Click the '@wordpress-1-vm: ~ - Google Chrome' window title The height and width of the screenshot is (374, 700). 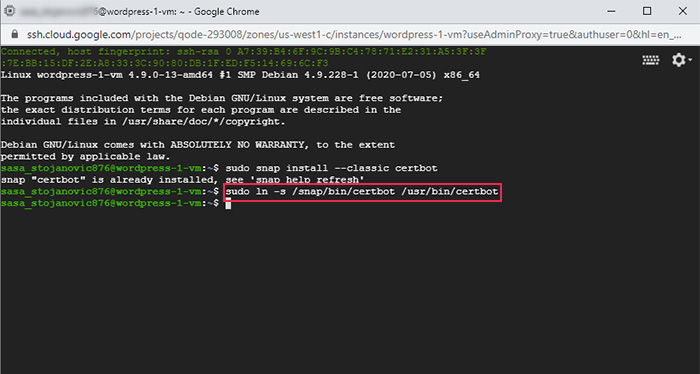179,12
